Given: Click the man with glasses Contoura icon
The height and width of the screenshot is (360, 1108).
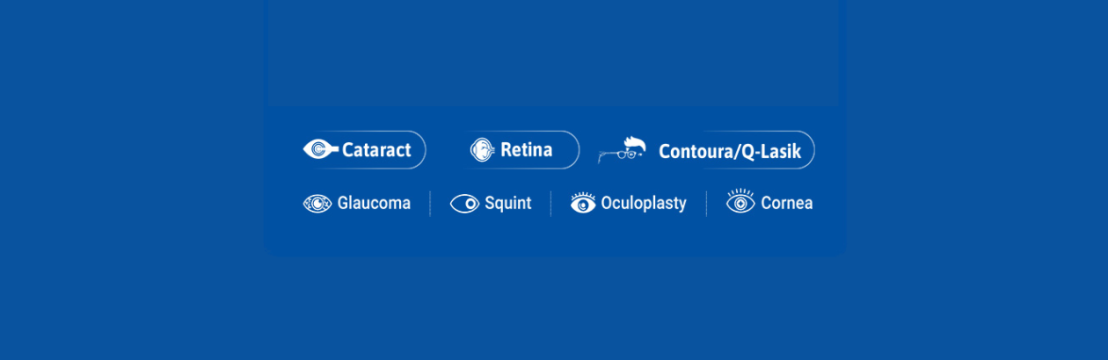Looking at the screenshot, I should coord(623,150).
